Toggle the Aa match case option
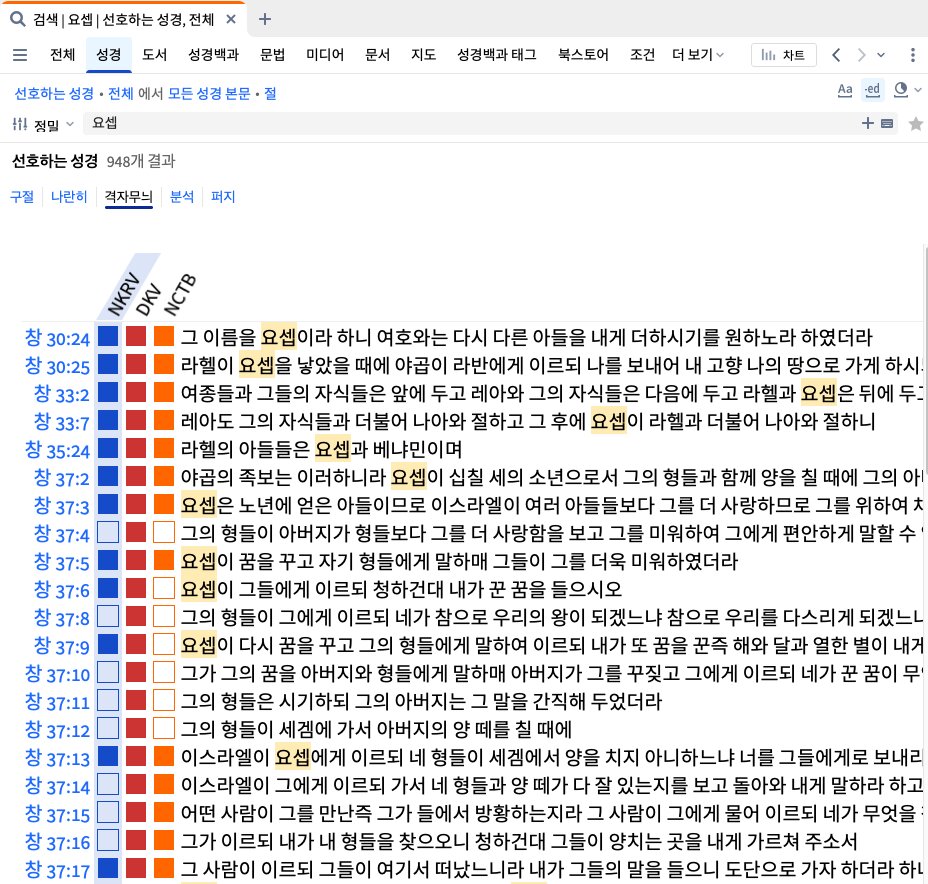Viewport: 928px width, 884px height. [845, 90]
